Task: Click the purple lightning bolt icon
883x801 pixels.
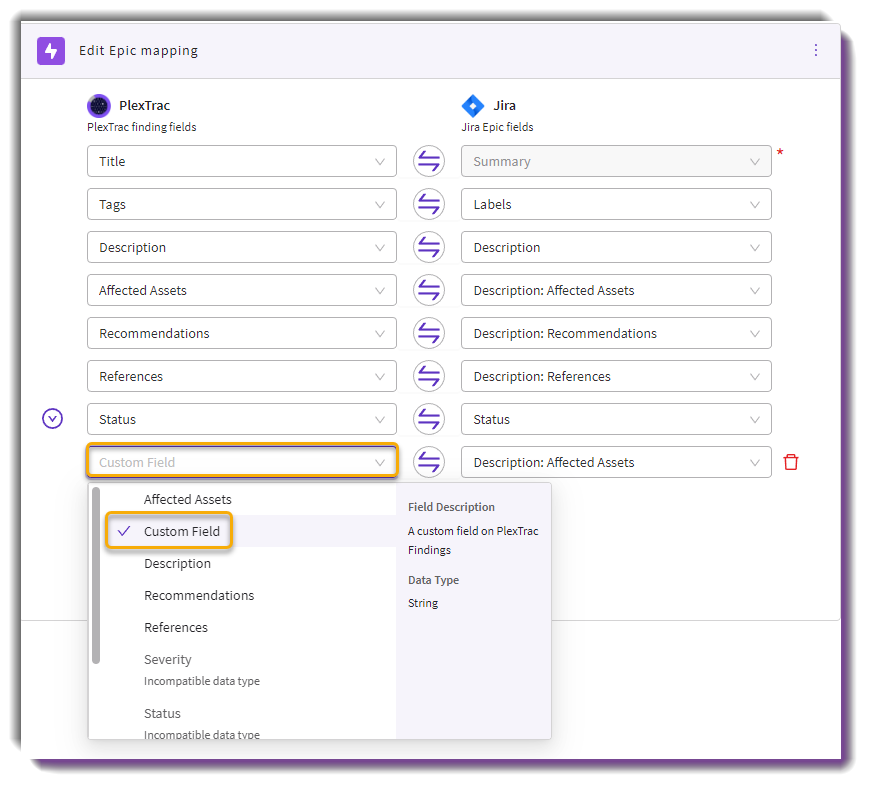Action: click(51, 51)
